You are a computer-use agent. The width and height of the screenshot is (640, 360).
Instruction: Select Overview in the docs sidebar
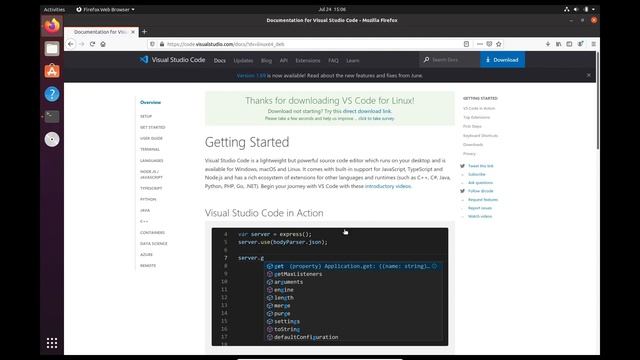150,102
